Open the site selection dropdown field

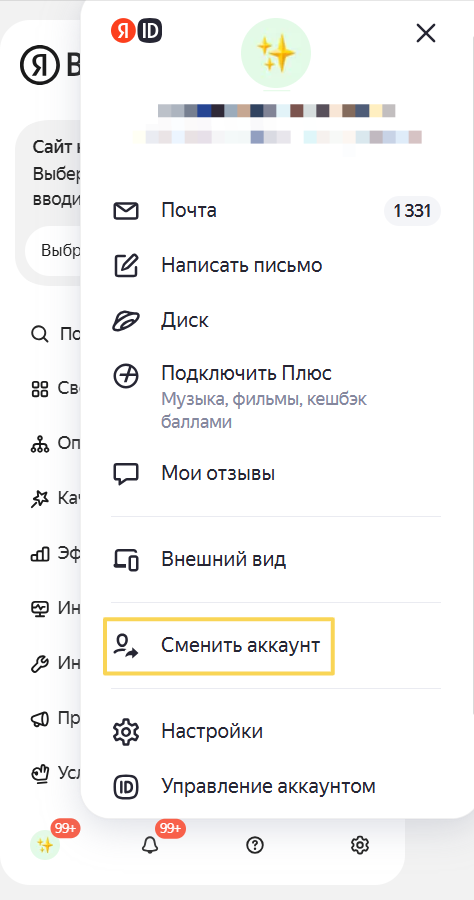click(53, 250)
